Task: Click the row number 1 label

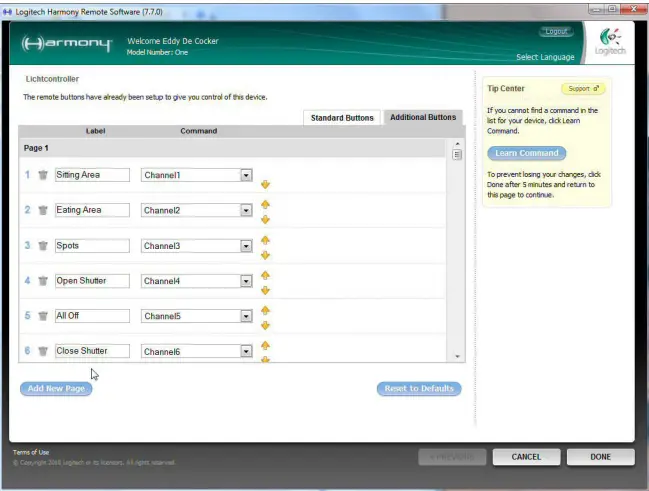Action: point(27,175)
